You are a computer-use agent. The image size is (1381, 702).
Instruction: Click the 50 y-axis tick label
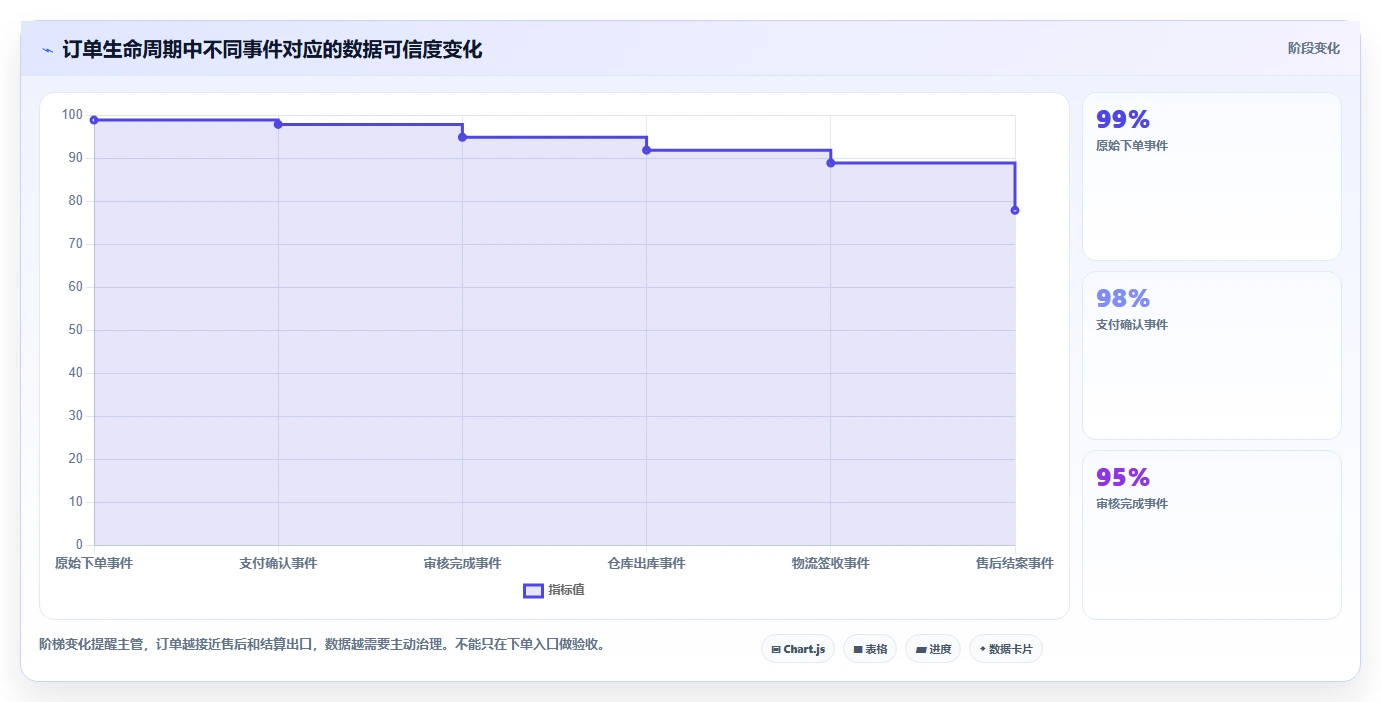tap(76, 330)
